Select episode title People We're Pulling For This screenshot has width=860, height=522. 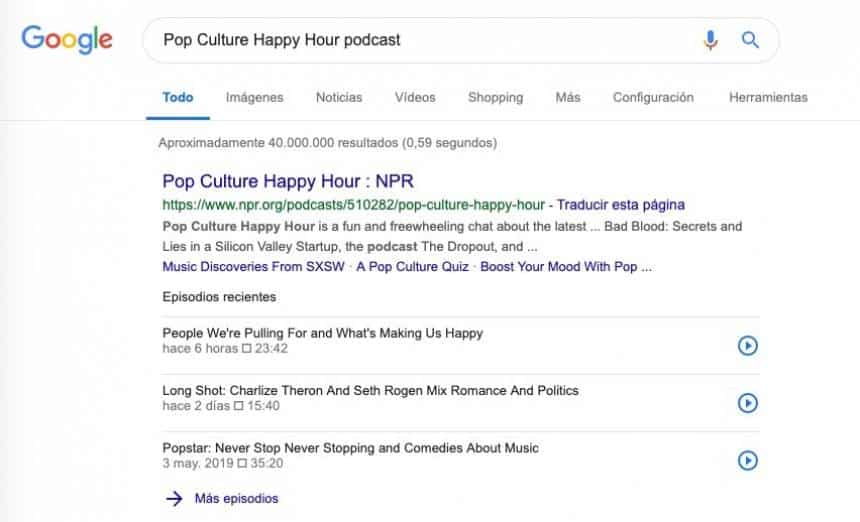click(x=322, y=333)
